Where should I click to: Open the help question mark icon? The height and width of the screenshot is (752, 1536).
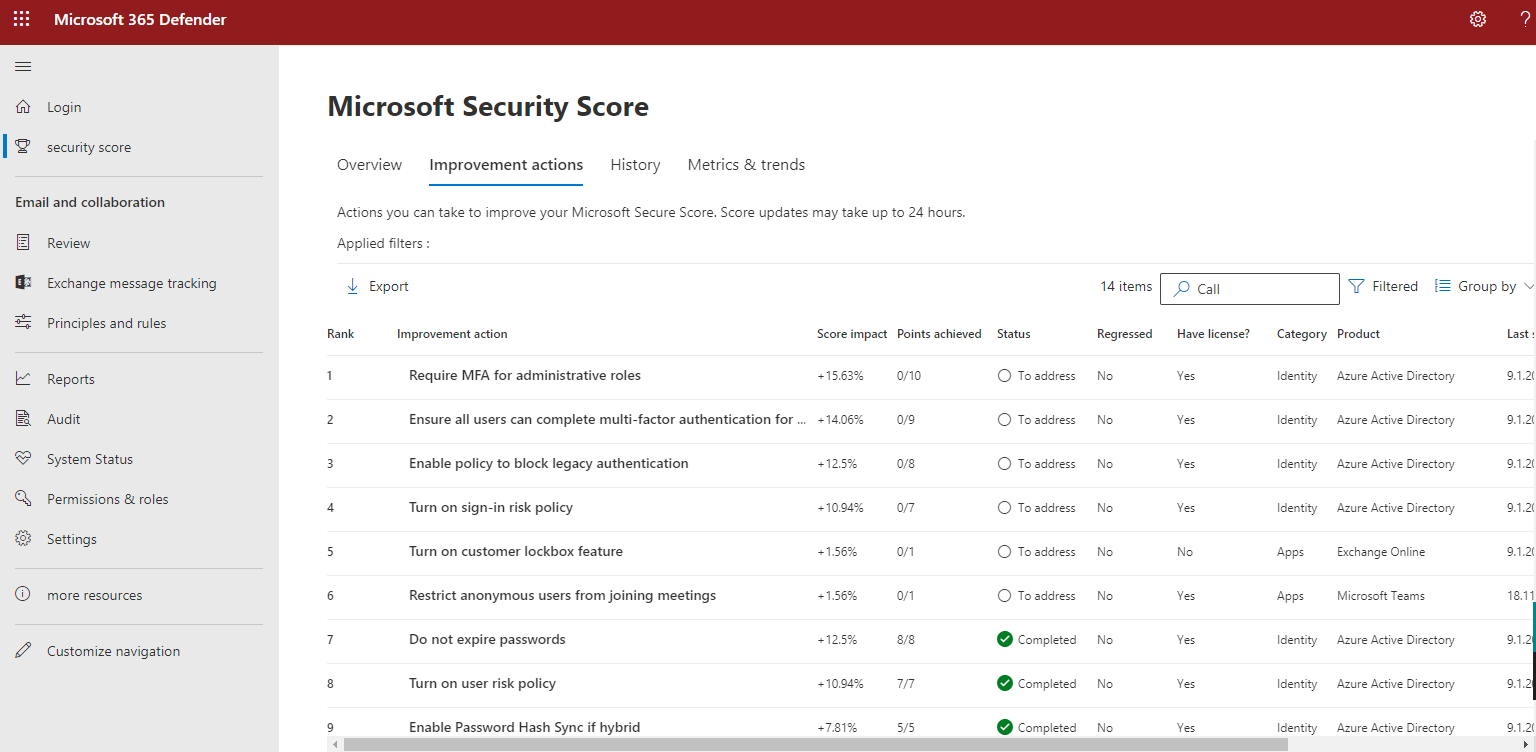pos(1525,19)
